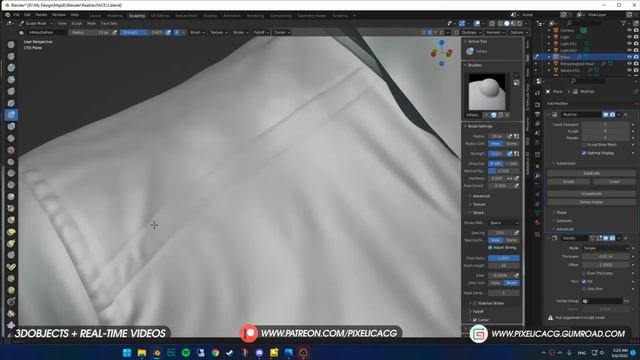Open the File menu
The height and width of the screenshot is (360, 640).
coord(16,15)
